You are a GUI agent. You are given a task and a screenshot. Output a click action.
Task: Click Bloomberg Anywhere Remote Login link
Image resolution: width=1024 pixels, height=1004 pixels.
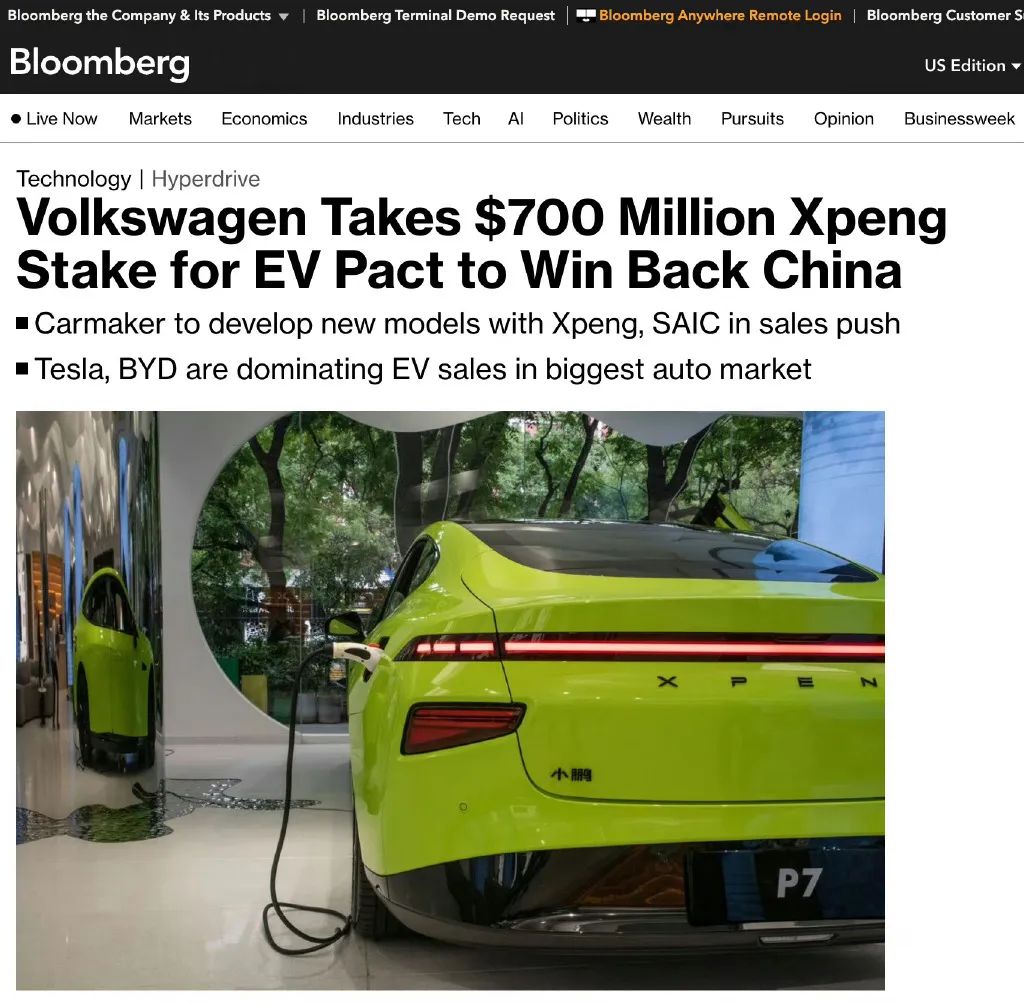coord(720,15)
